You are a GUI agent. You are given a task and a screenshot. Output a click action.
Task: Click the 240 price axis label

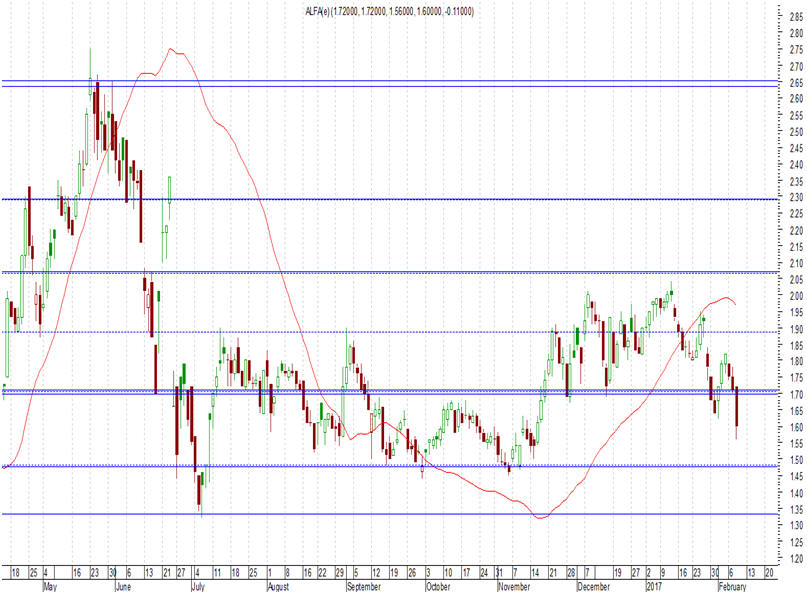click(796, 165)
